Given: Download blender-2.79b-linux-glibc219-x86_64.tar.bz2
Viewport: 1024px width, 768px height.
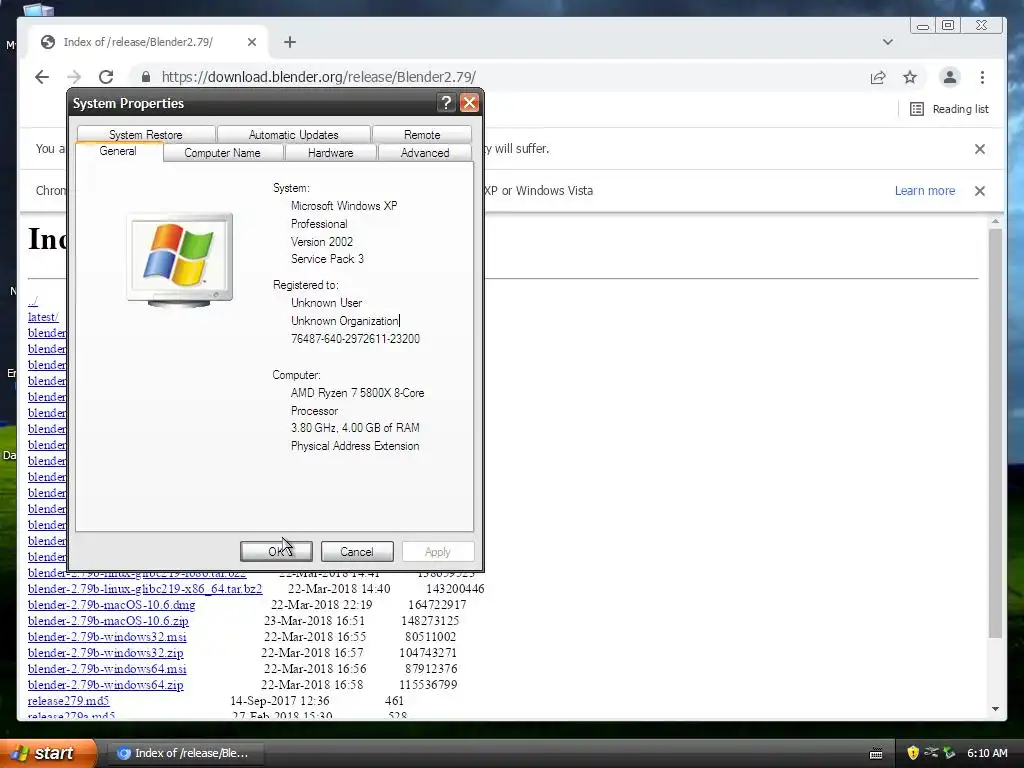Looking at the screenshot, I should coord(145,588).
